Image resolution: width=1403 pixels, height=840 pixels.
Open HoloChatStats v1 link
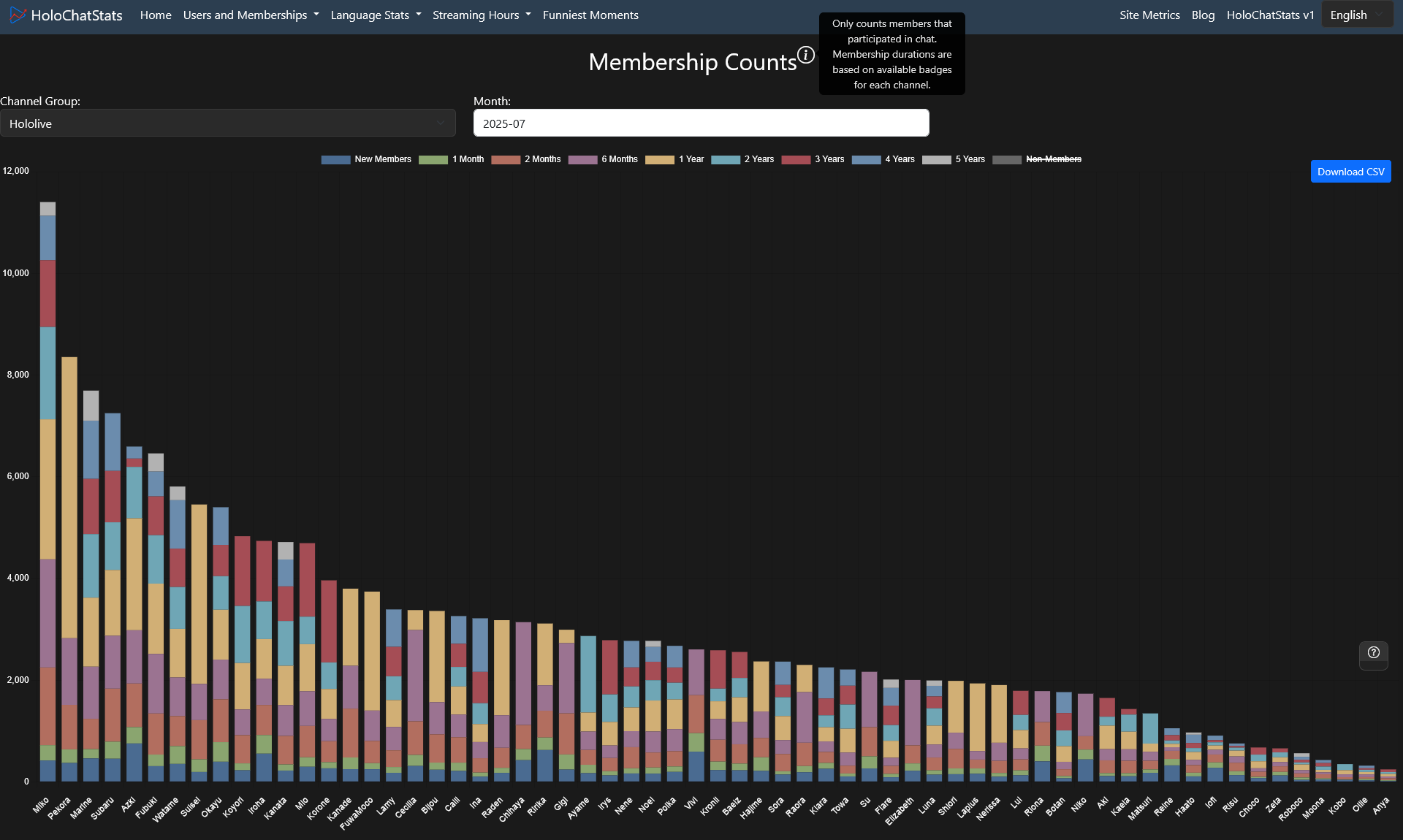pos(1270,15)
